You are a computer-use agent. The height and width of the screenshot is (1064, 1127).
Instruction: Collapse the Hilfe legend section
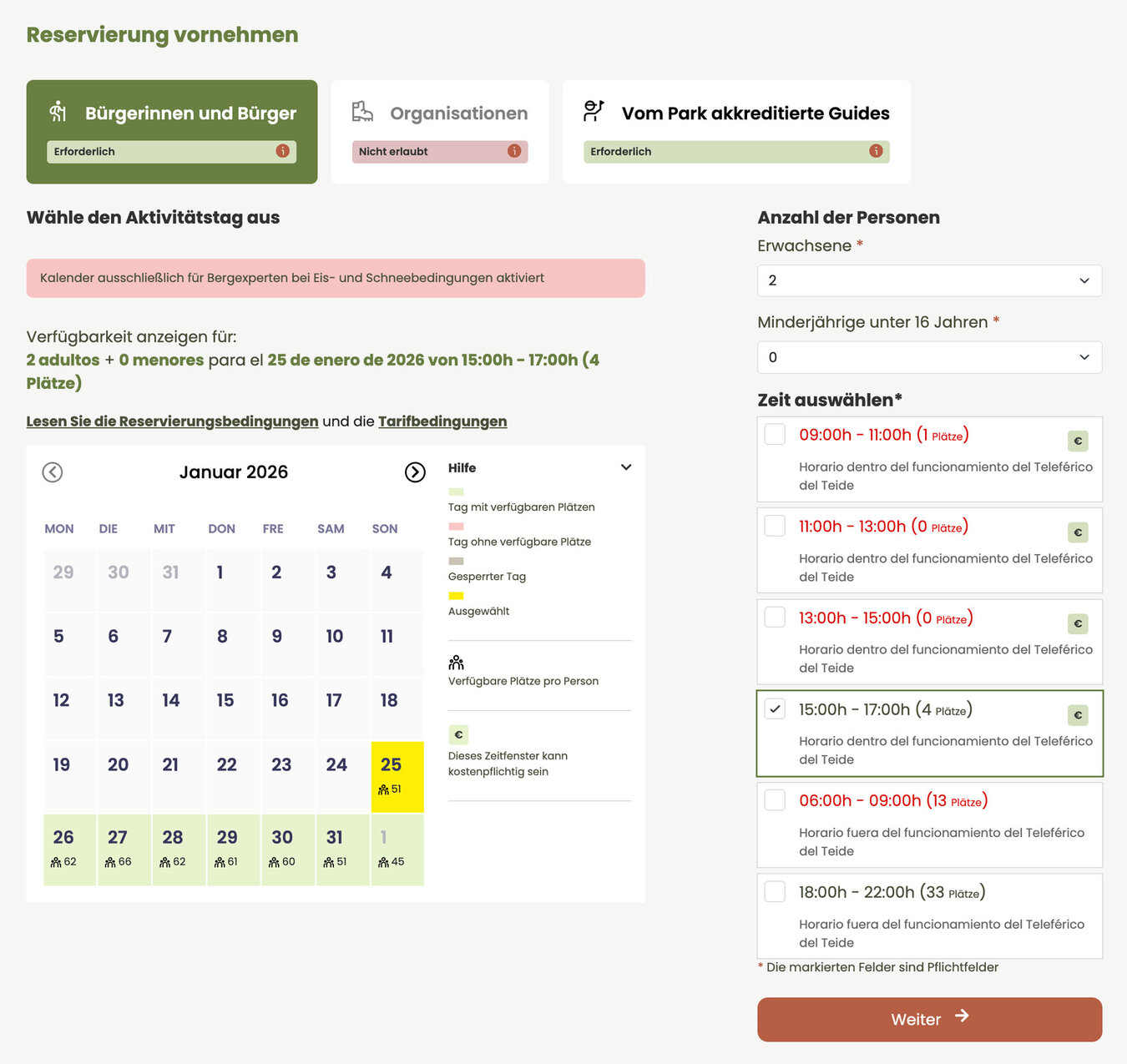pyautogui.click(x=626, y=467)
